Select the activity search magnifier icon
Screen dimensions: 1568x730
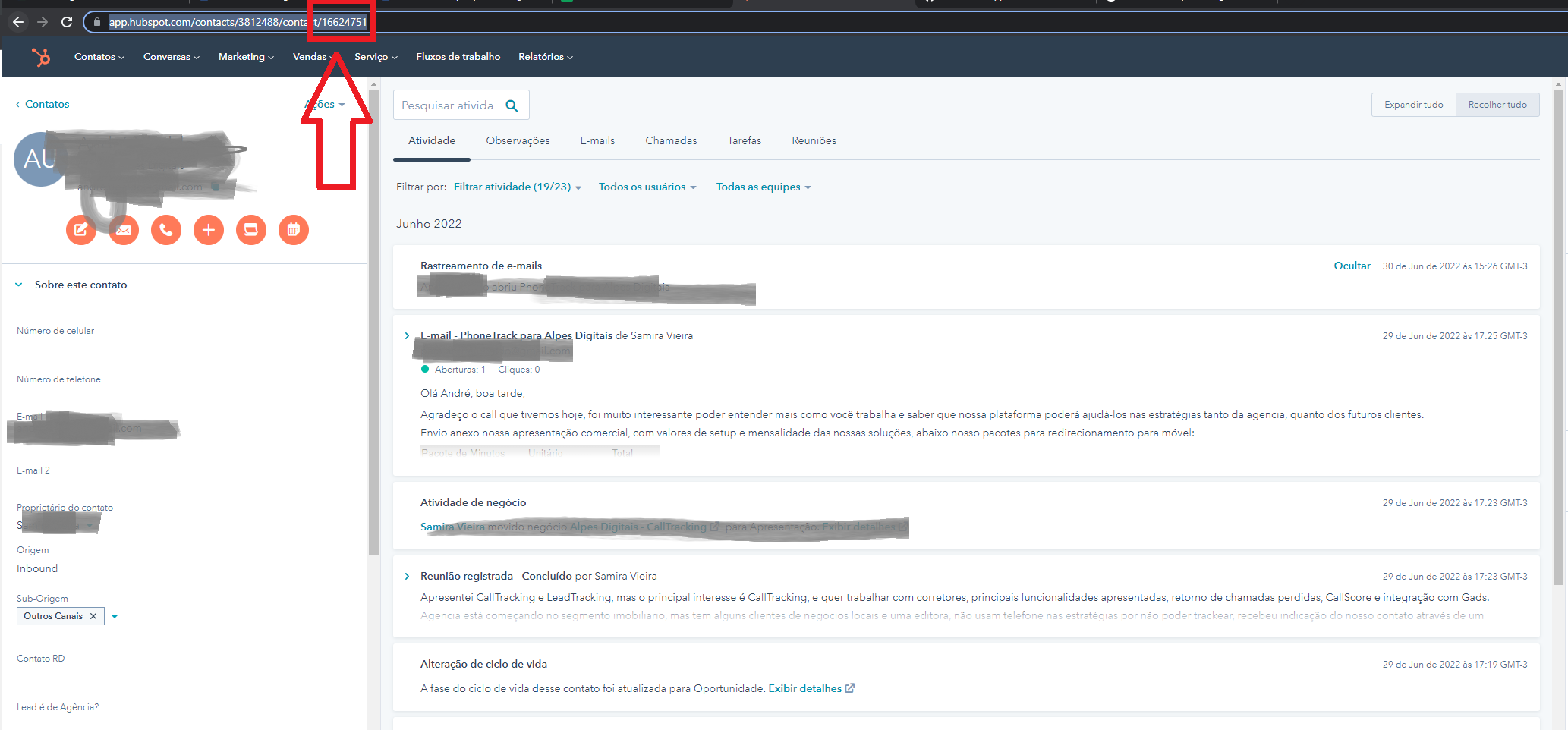512,105
